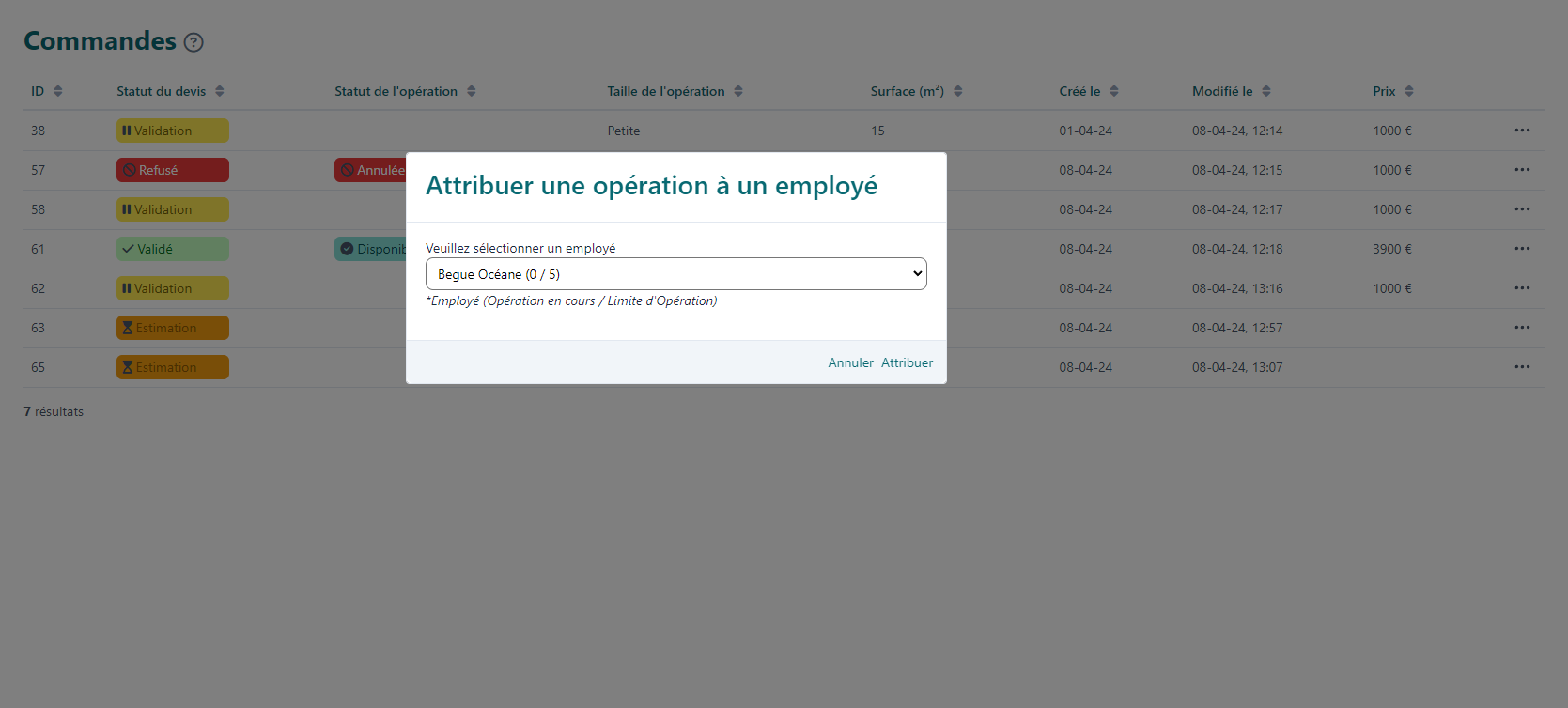Click Annuler to dismiss the dialog
This screenshot has height=708, width=1568.
pyautogui.click(x=850, y=362)
